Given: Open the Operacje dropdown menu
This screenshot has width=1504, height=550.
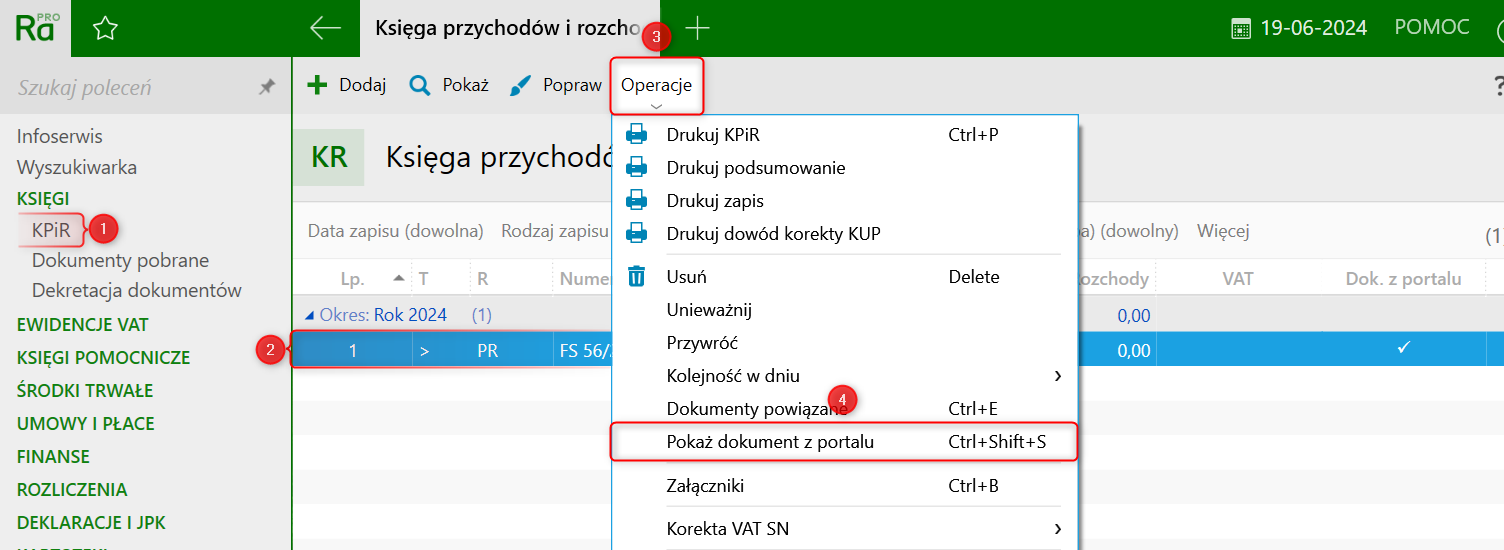Looking at the screenshot, I should click(x=656, y=86).
